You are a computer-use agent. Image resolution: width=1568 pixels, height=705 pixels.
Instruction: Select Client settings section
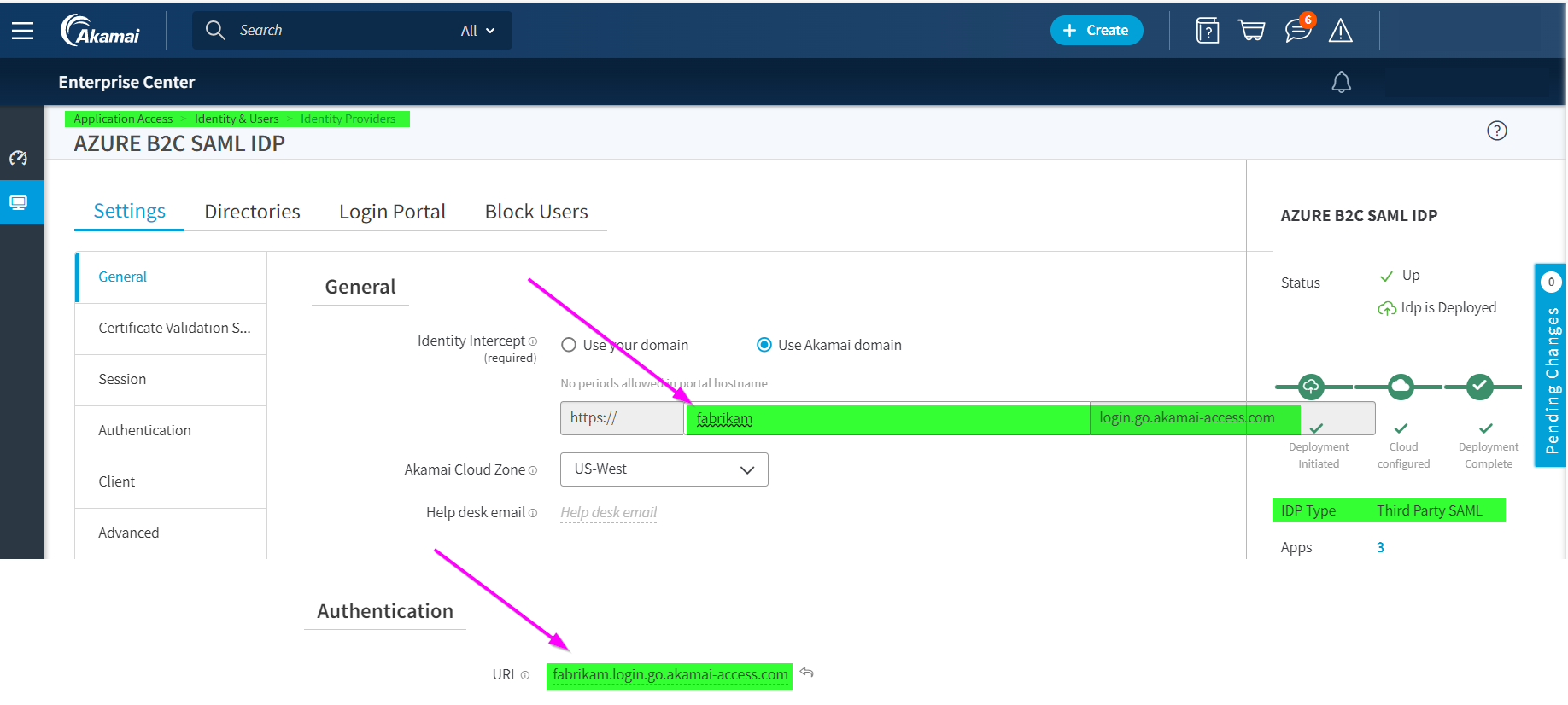coord(171,481)
